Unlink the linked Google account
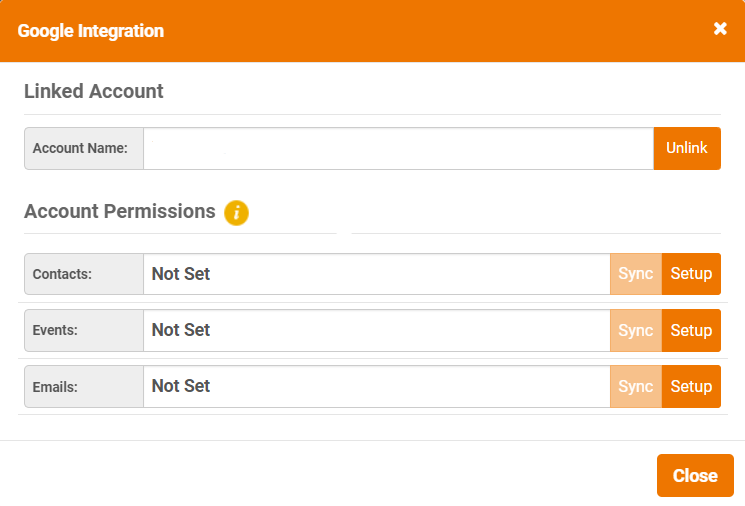The width and height of the screenshot is (745, 506). pyautogui.click(x=687, y=148)
